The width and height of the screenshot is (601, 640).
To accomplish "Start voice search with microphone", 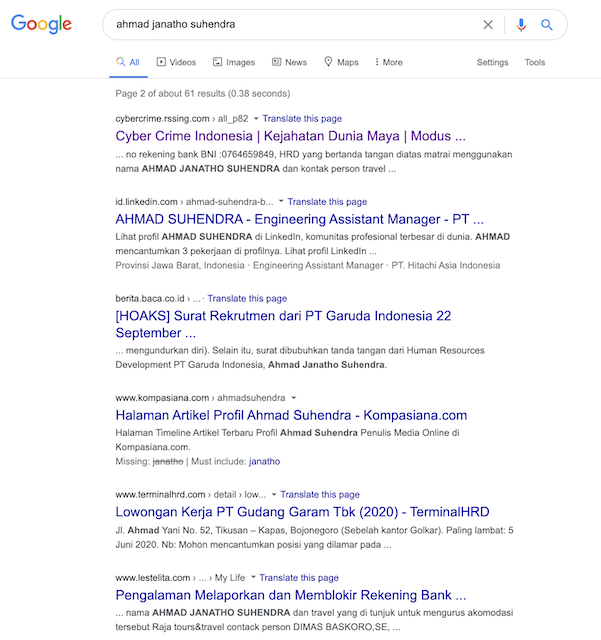I will [x=521, y=25].
